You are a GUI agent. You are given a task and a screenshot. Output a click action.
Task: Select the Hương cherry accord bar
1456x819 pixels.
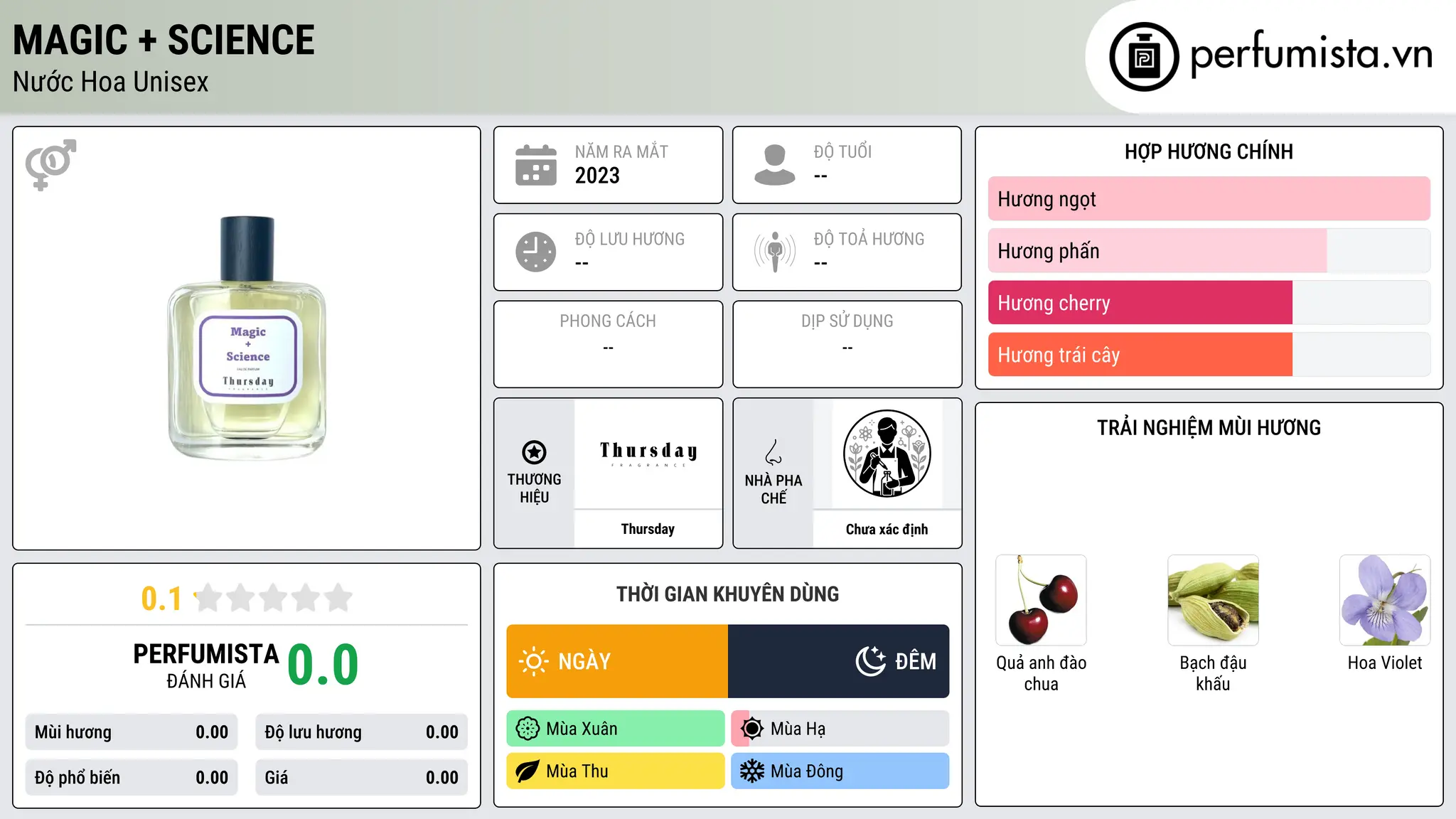[1209, 303]
